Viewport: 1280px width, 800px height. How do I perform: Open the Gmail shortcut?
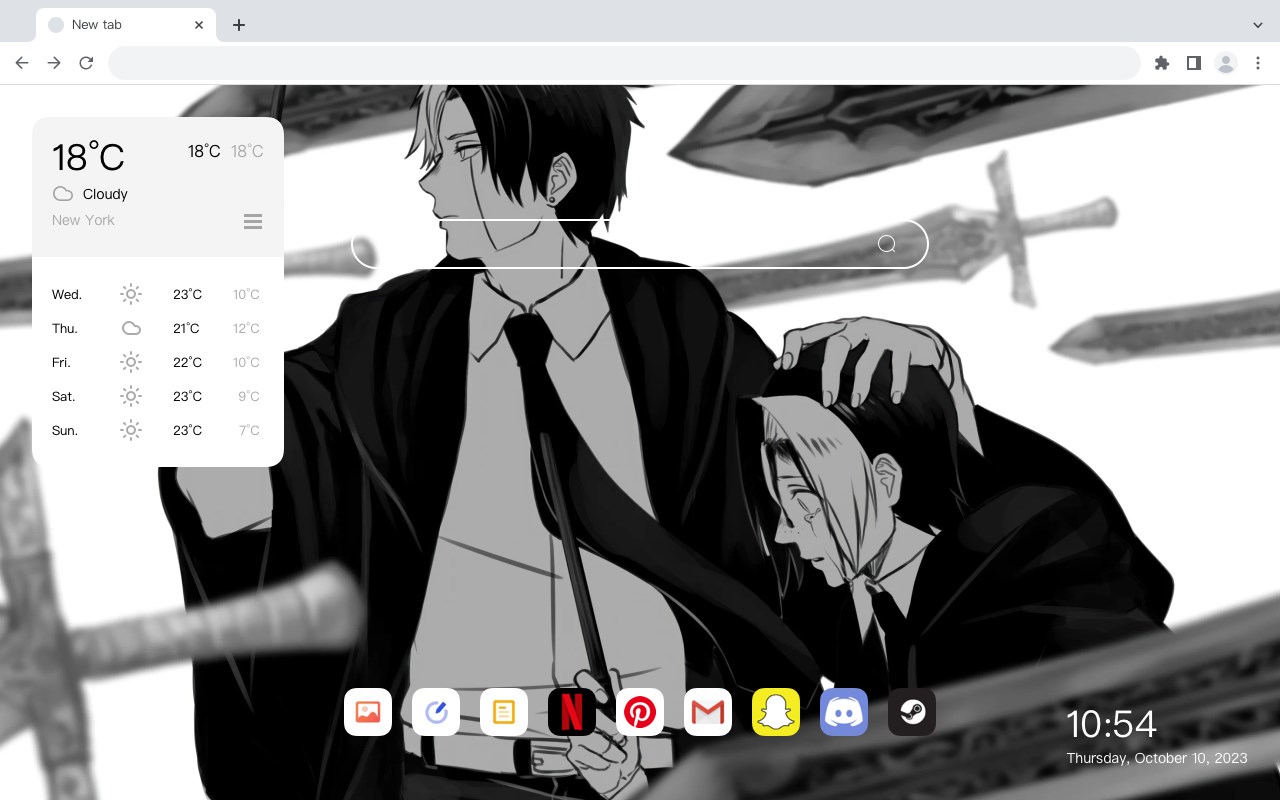click(x=708, y=712)
